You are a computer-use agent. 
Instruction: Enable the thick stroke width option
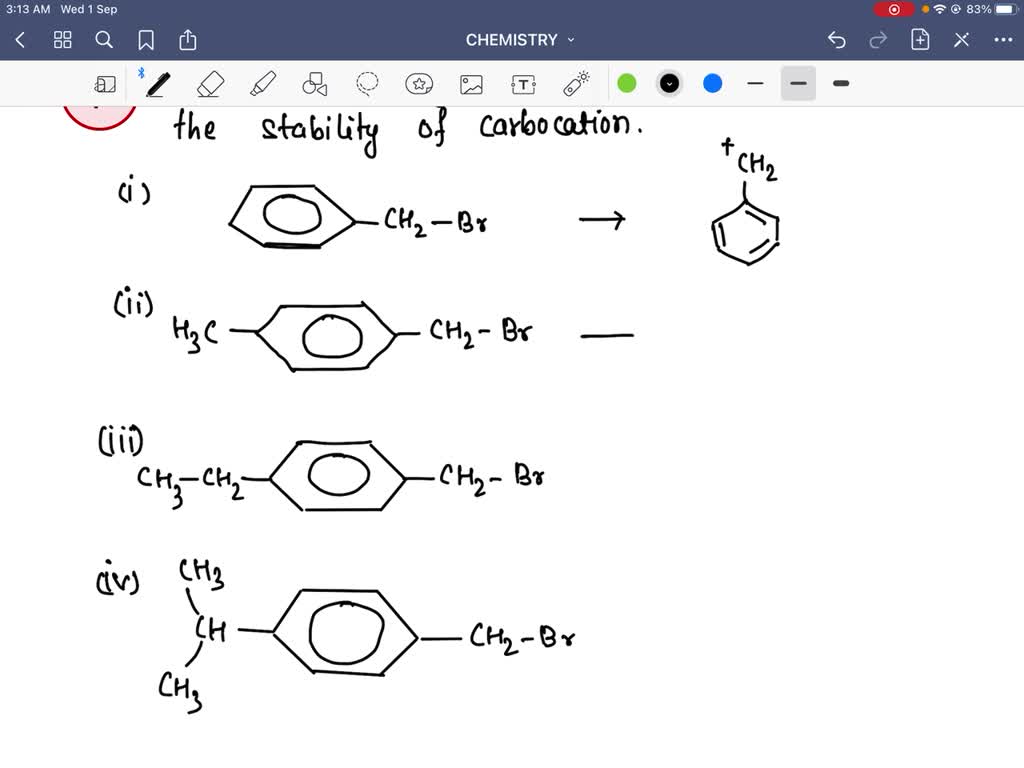[840, 84]
